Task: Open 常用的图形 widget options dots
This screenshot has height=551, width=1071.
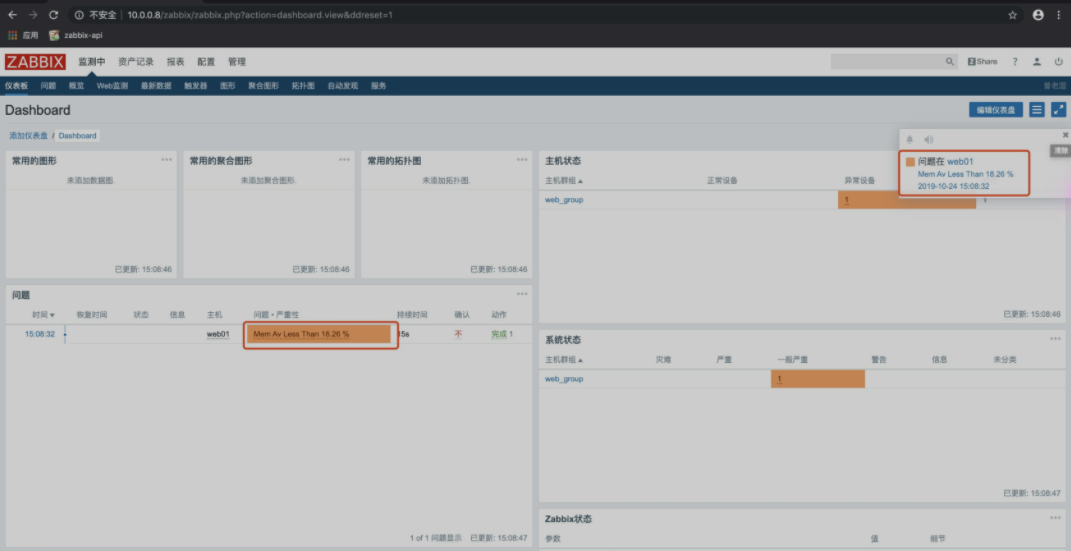Action: coord(167,160)
